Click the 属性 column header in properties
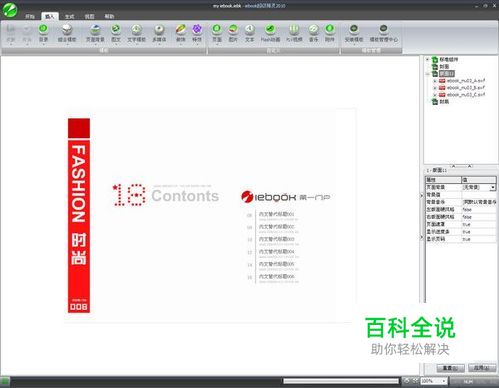This screenshot has width=499, height=388. [444, 180]
